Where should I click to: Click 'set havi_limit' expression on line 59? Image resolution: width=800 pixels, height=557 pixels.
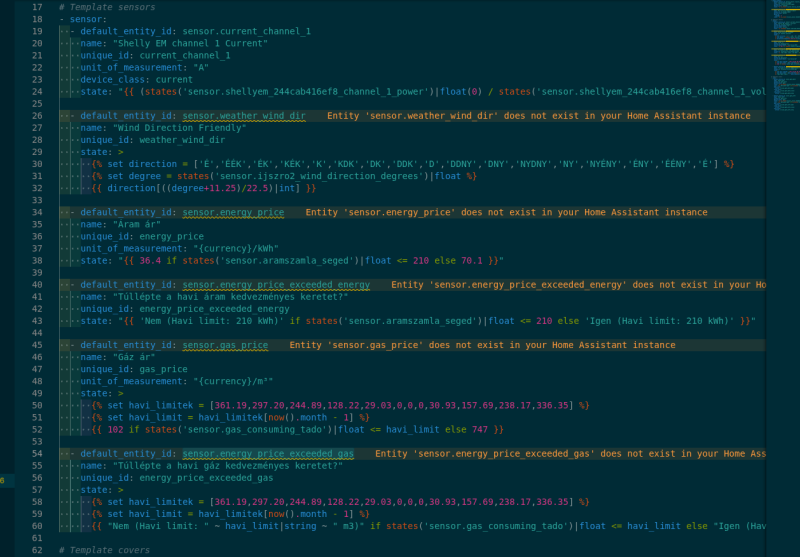230,514
